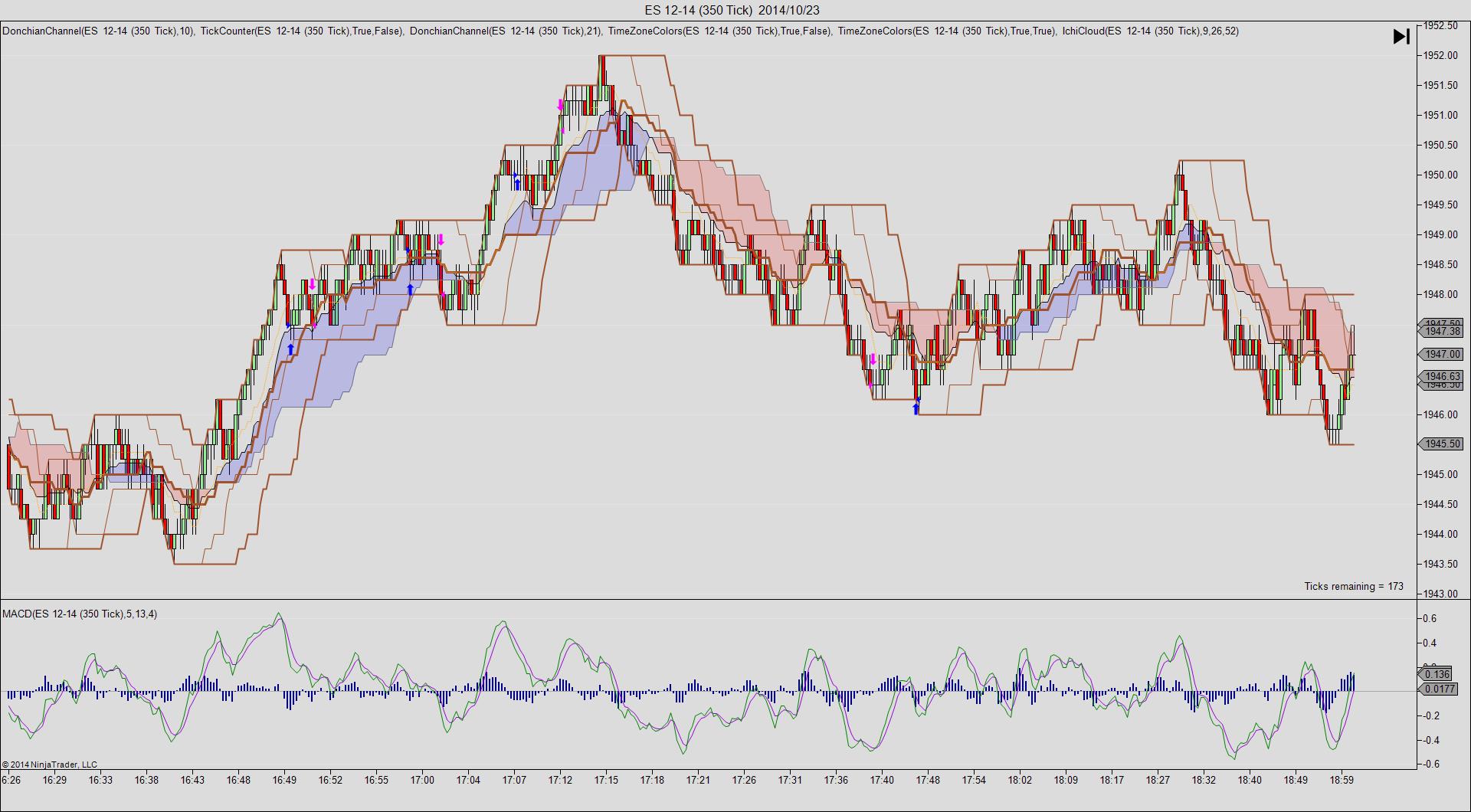Click the 0.0177 MACD value marker
The width and height of the screenshot is (1471, 812).
pos(1438,689)
